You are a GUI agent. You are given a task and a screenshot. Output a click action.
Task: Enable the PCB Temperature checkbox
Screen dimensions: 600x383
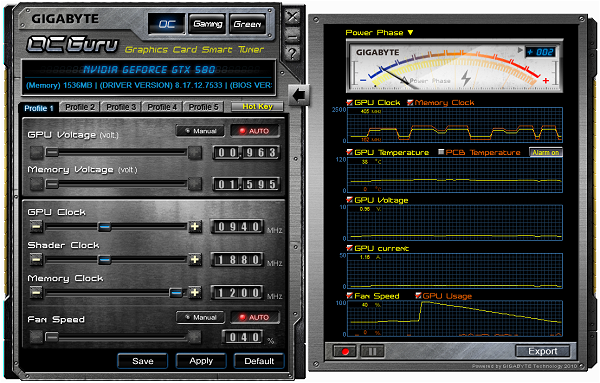click(x=441, y=152)
